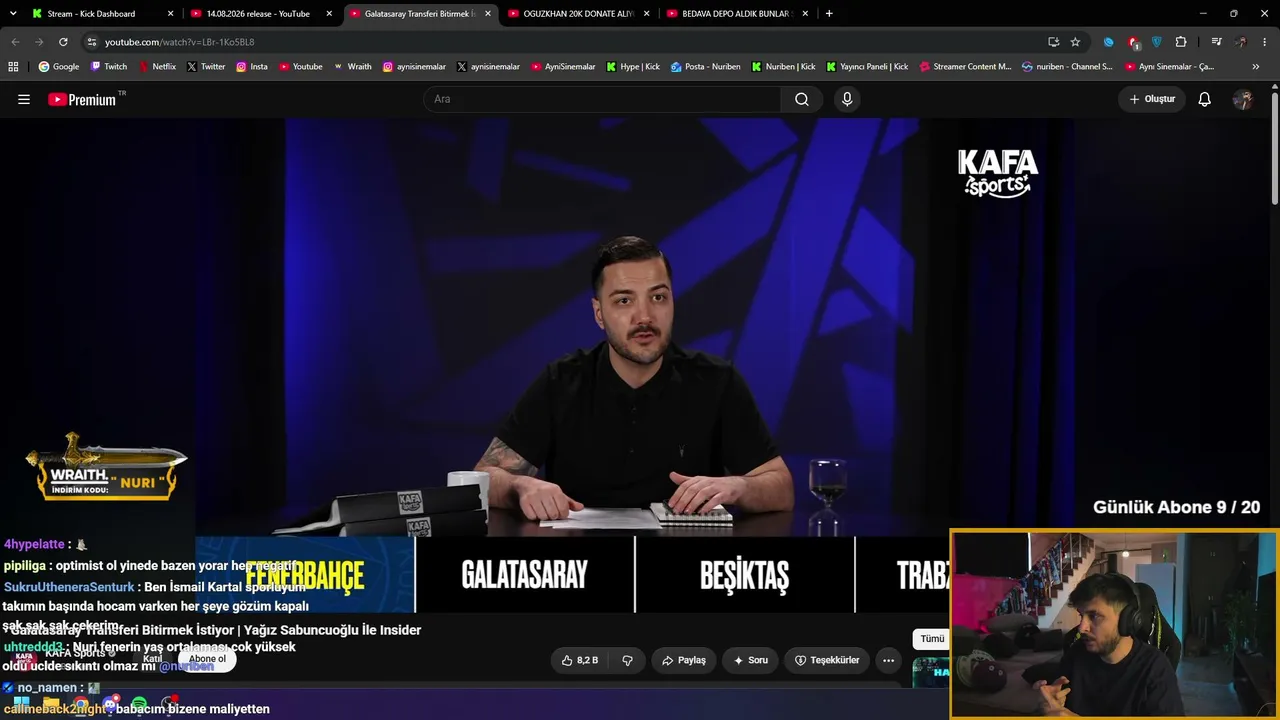
Task: Open a new browser tab
Action: point(829,14)
